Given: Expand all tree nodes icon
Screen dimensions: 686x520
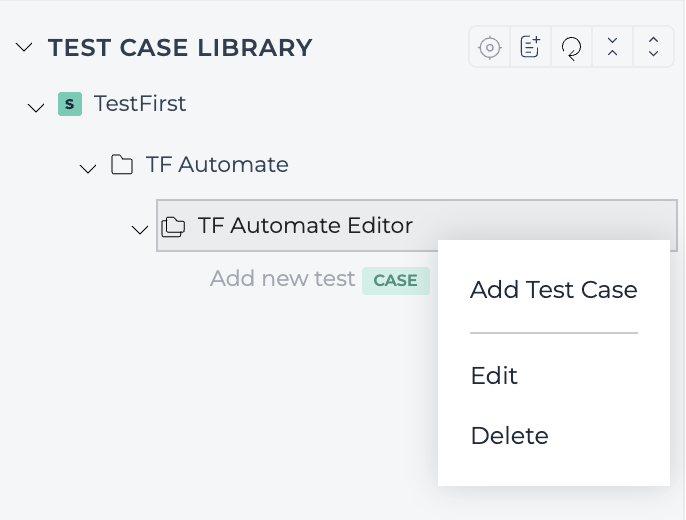Looking at the screenshot, I should [x=653, y=47].
